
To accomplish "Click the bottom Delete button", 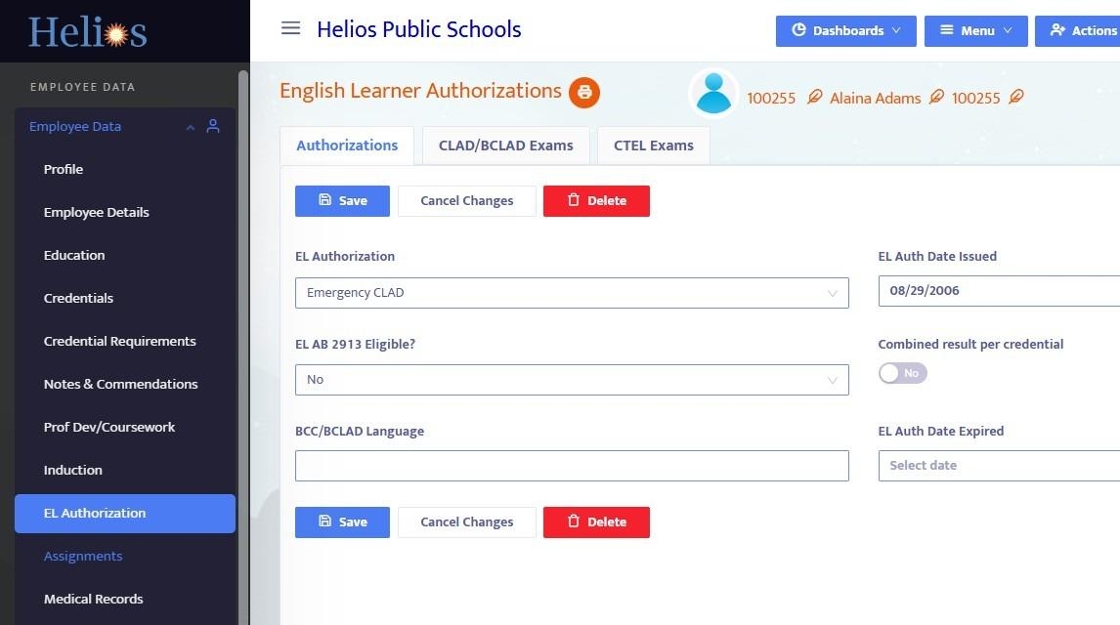I will point(596,522).
